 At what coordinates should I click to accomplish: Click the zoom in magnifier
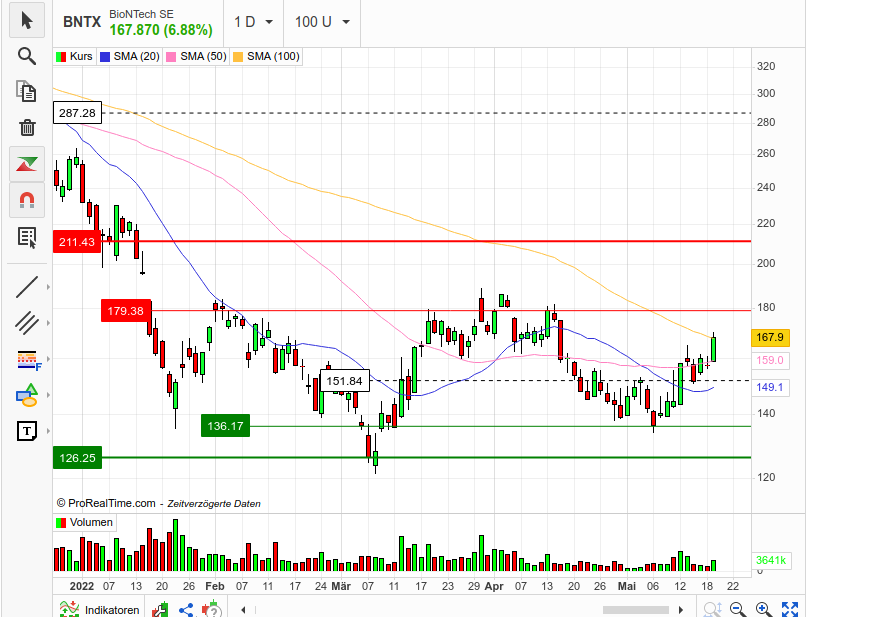pyautogui.click(x=763, y=609)
